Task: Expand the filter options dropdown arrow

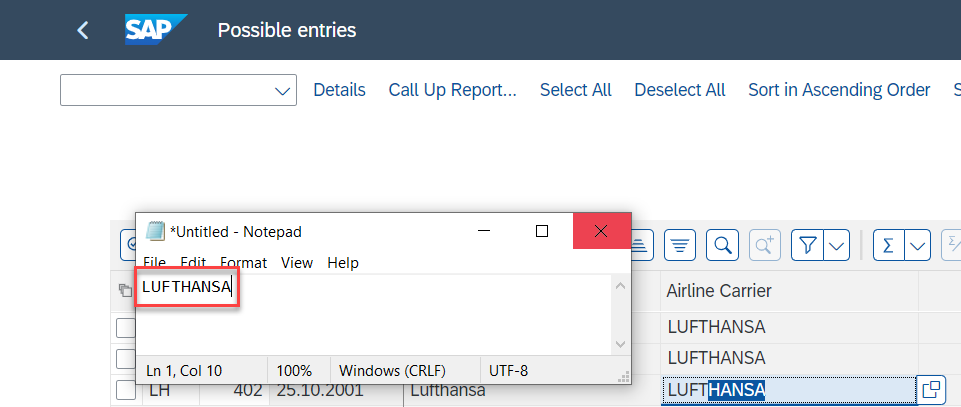Action: pyautogui.click(x=837, y=246)
